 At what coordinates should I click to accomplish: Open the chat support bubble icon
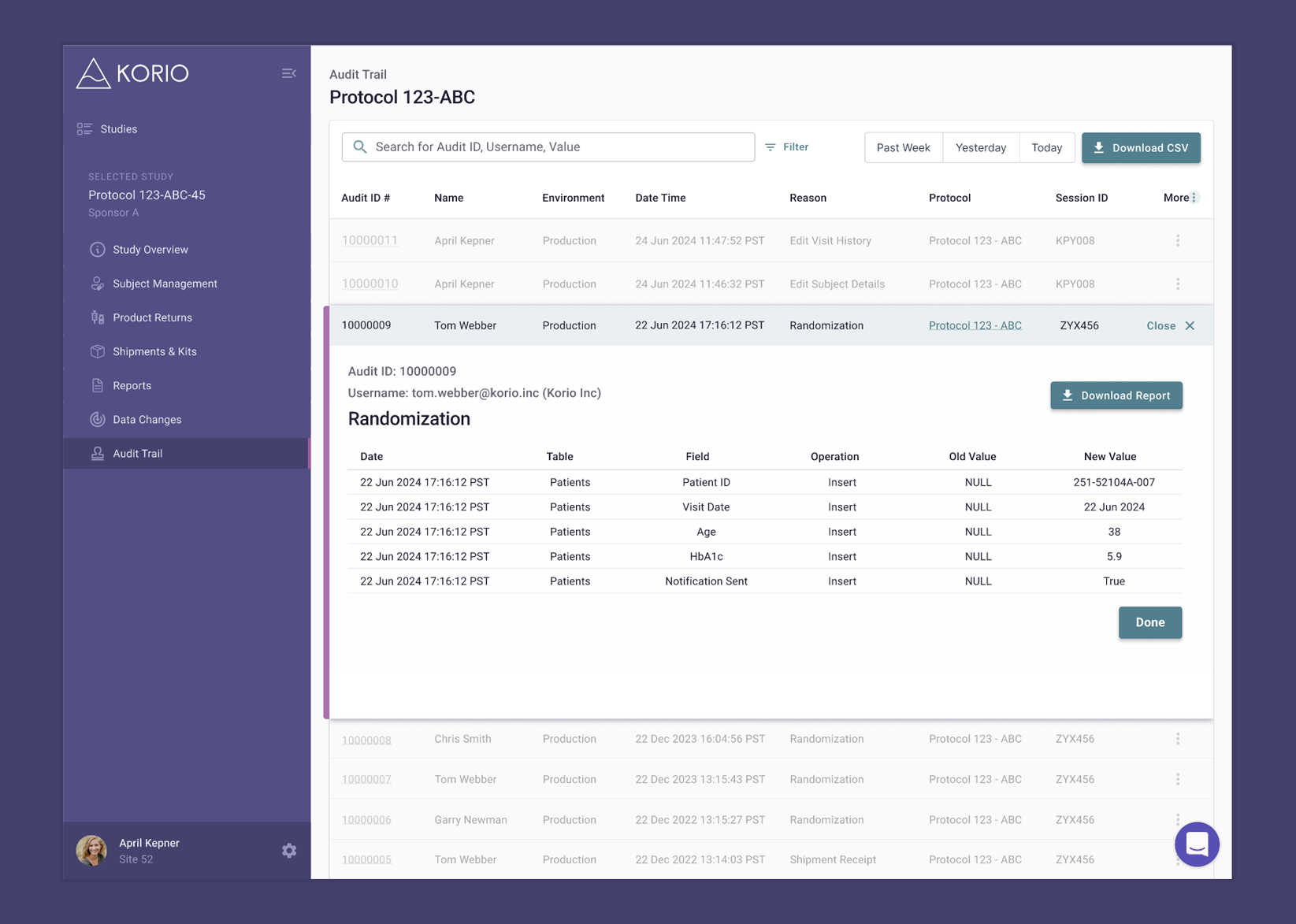point(1196,844)
